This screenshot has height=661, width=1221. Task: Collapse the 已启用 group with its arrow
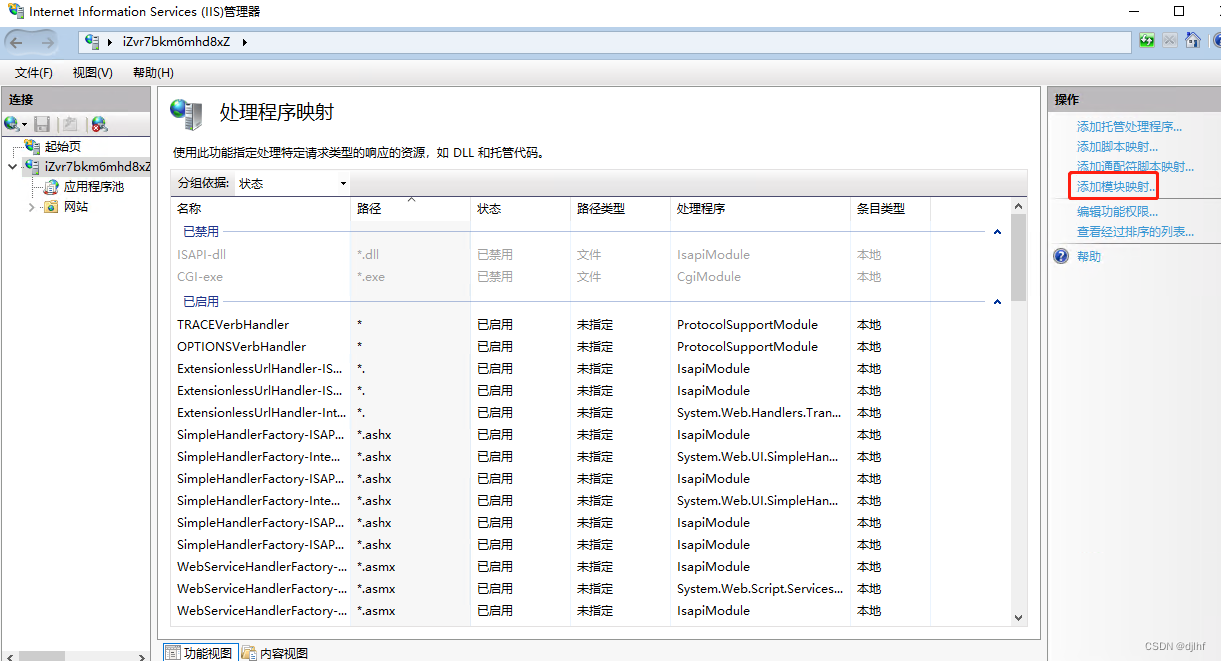click(997, 299)
